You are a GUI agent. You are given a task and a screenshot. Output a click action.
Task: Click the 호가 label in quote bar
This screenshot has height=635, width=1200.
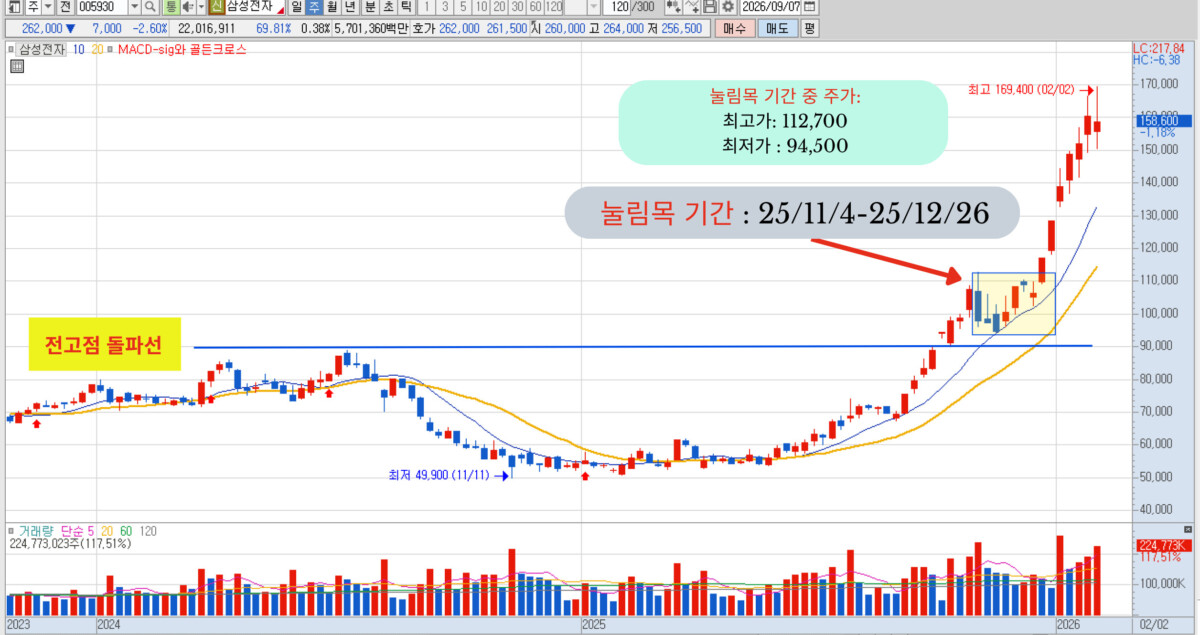tap(423, 28)
